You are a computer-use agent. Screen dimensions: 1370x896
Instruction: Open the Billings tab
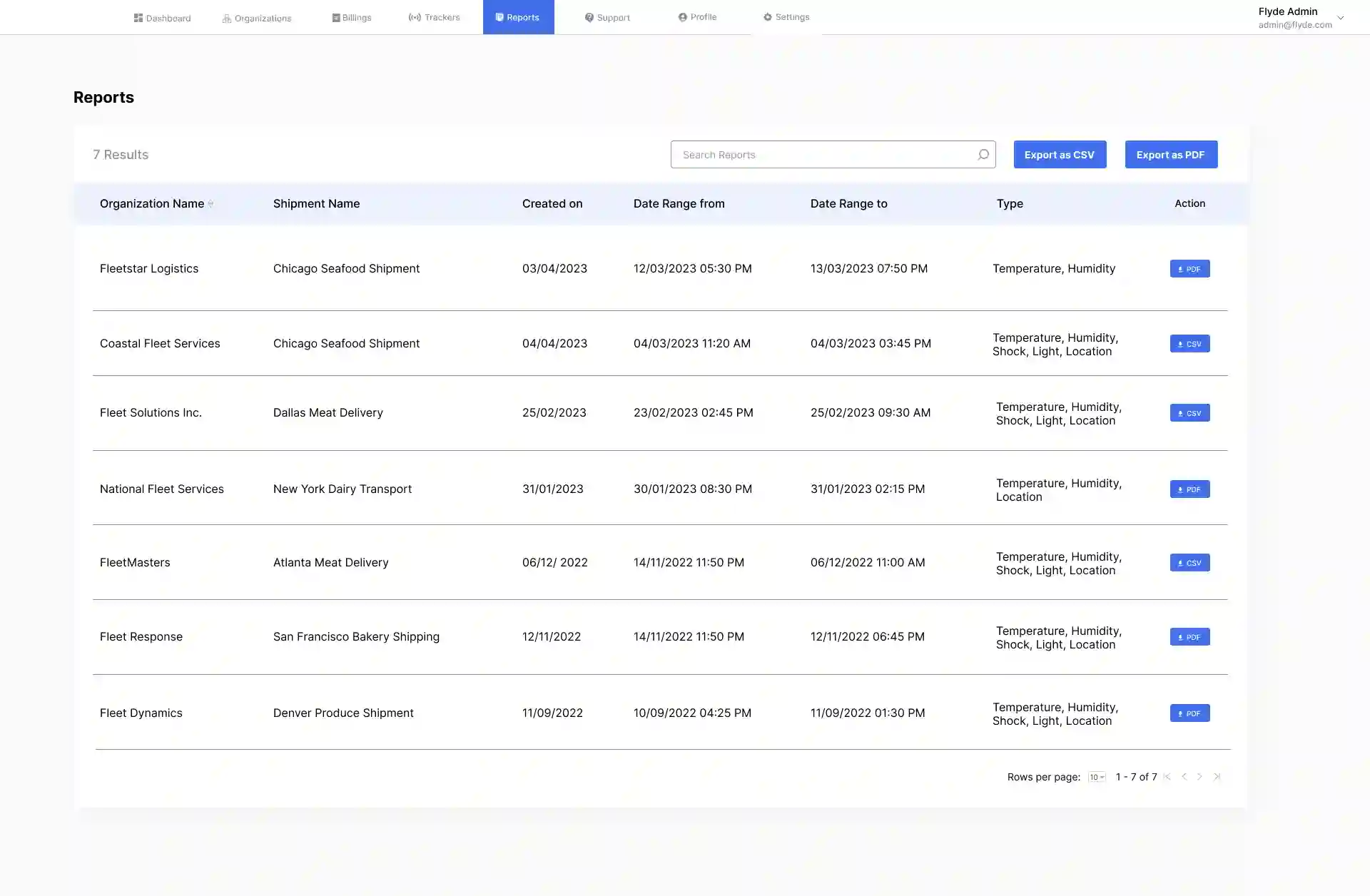(352, 18)
